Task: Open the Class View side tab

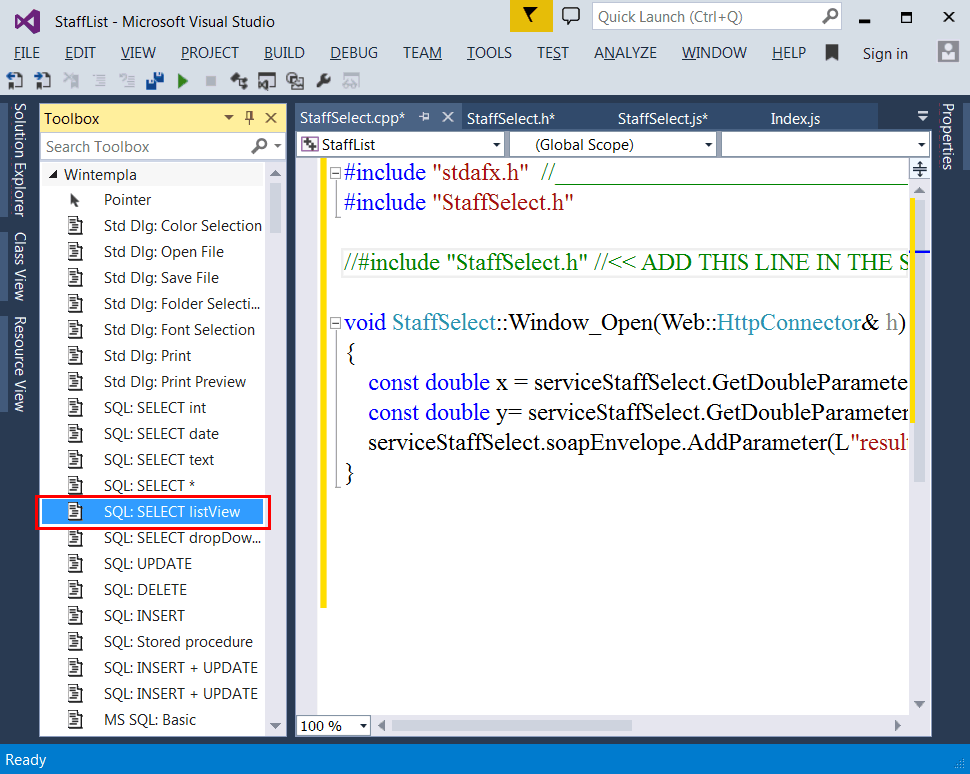Action: pyautogui.click(x=19, y=267)
